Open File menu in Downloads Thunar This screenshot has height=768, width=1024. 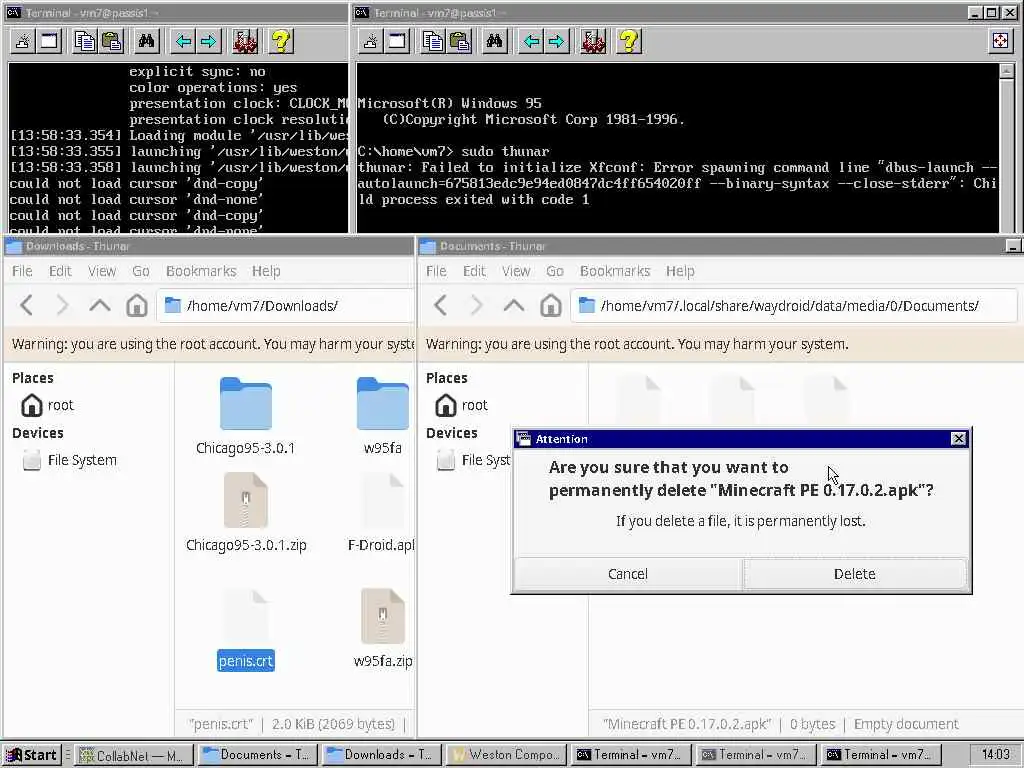click(22, 271)
